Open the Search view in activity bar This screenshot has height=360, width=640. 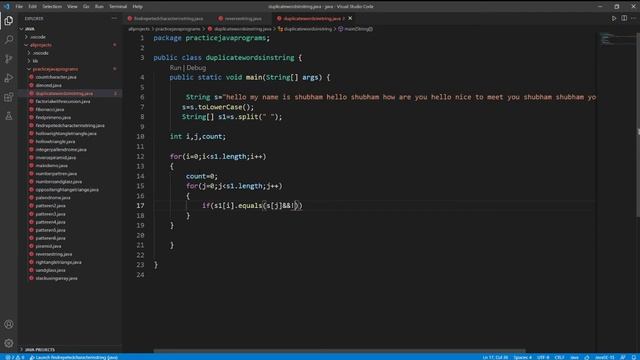9,40
